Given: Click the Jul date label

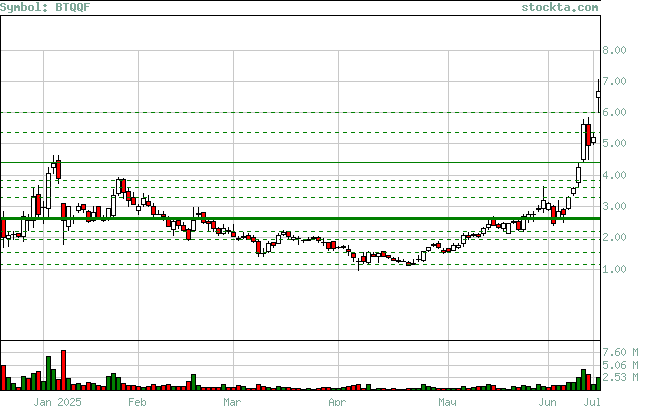Looking at the screenshot, I should pyautogui.click(x=592, y=402).
